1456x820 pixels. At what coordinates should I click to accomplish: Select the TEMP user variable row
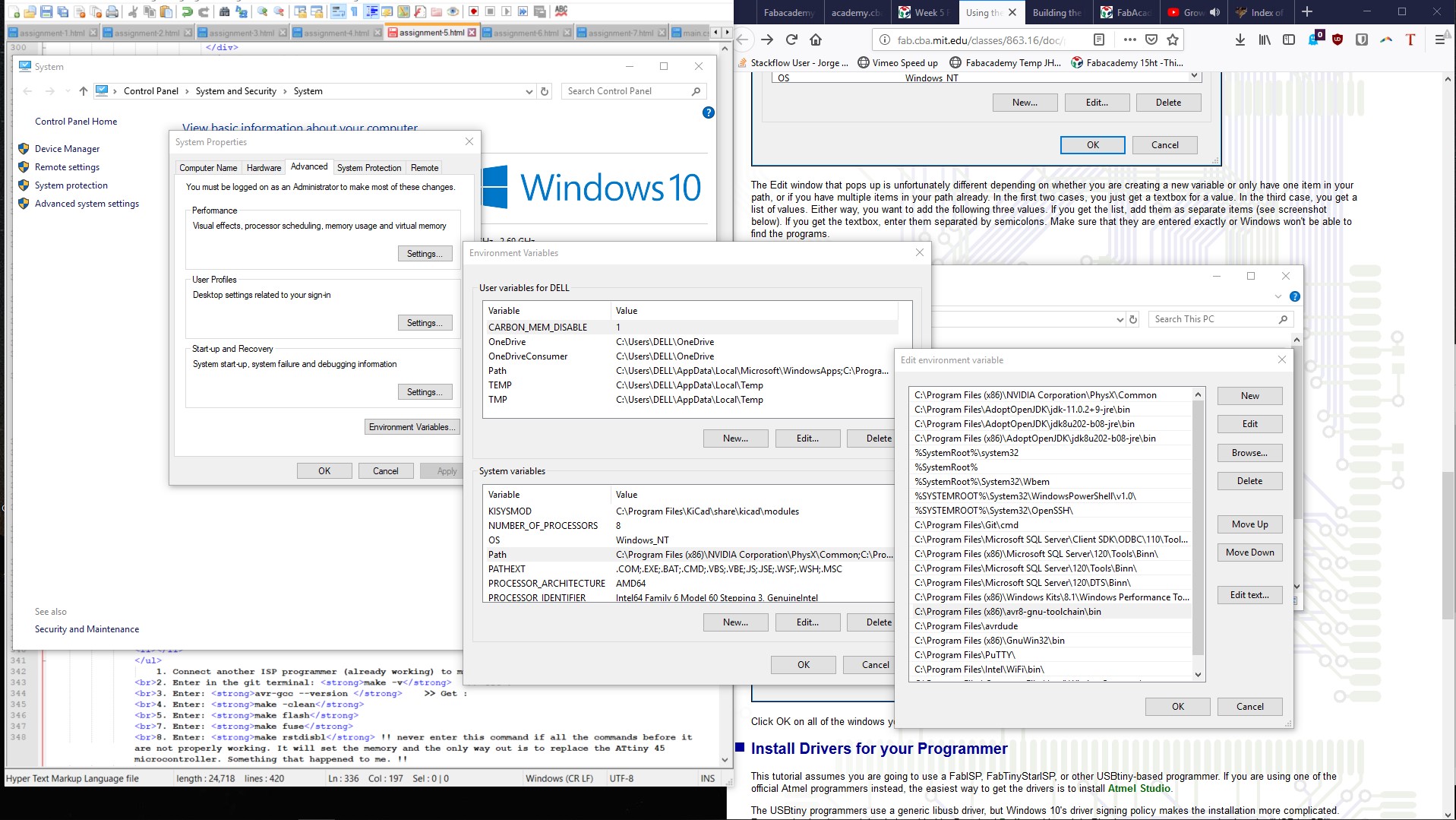pos(690,385)
